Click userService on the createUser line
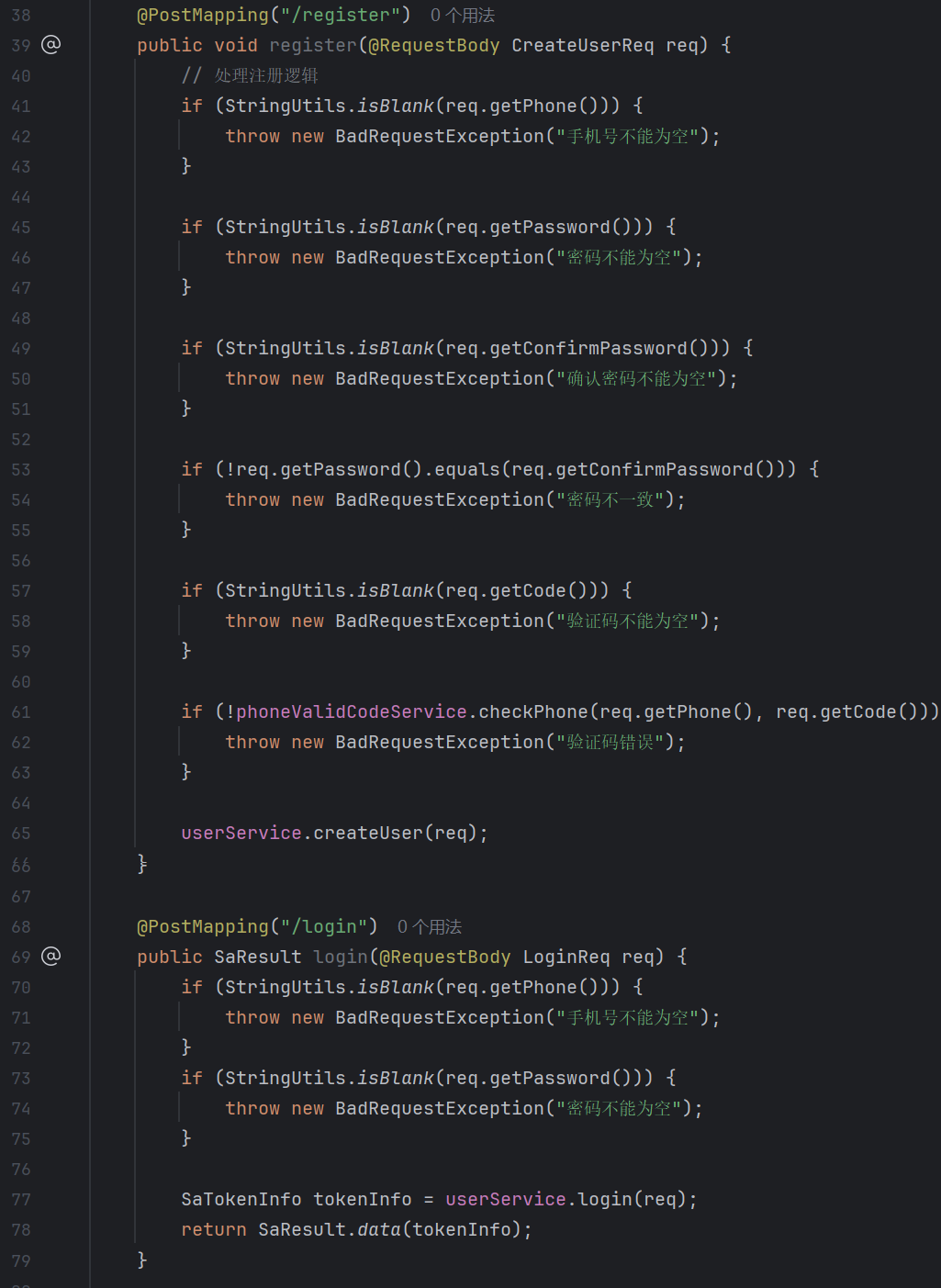941x1288 pixels. tap(241, 833)
